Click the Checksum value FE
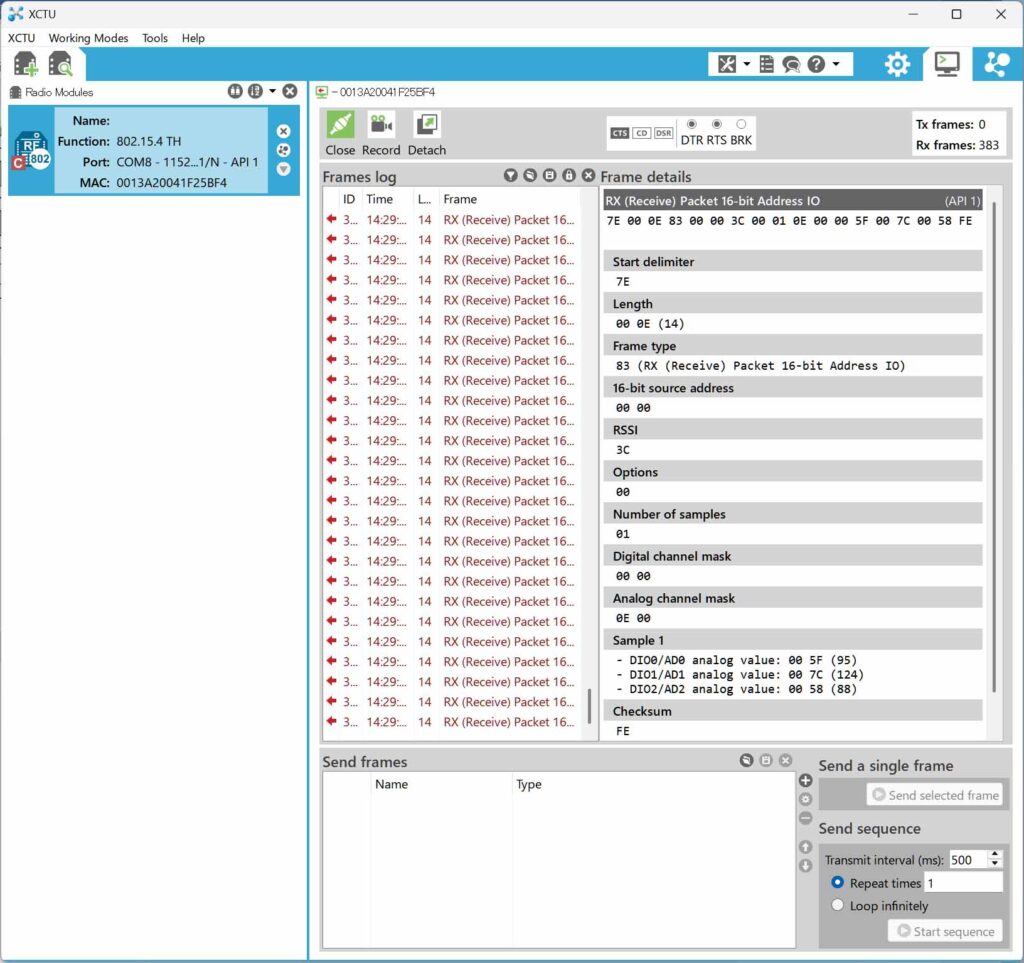Image resolution: width=1024 pixels, height=963 pixels. [622, 731]
